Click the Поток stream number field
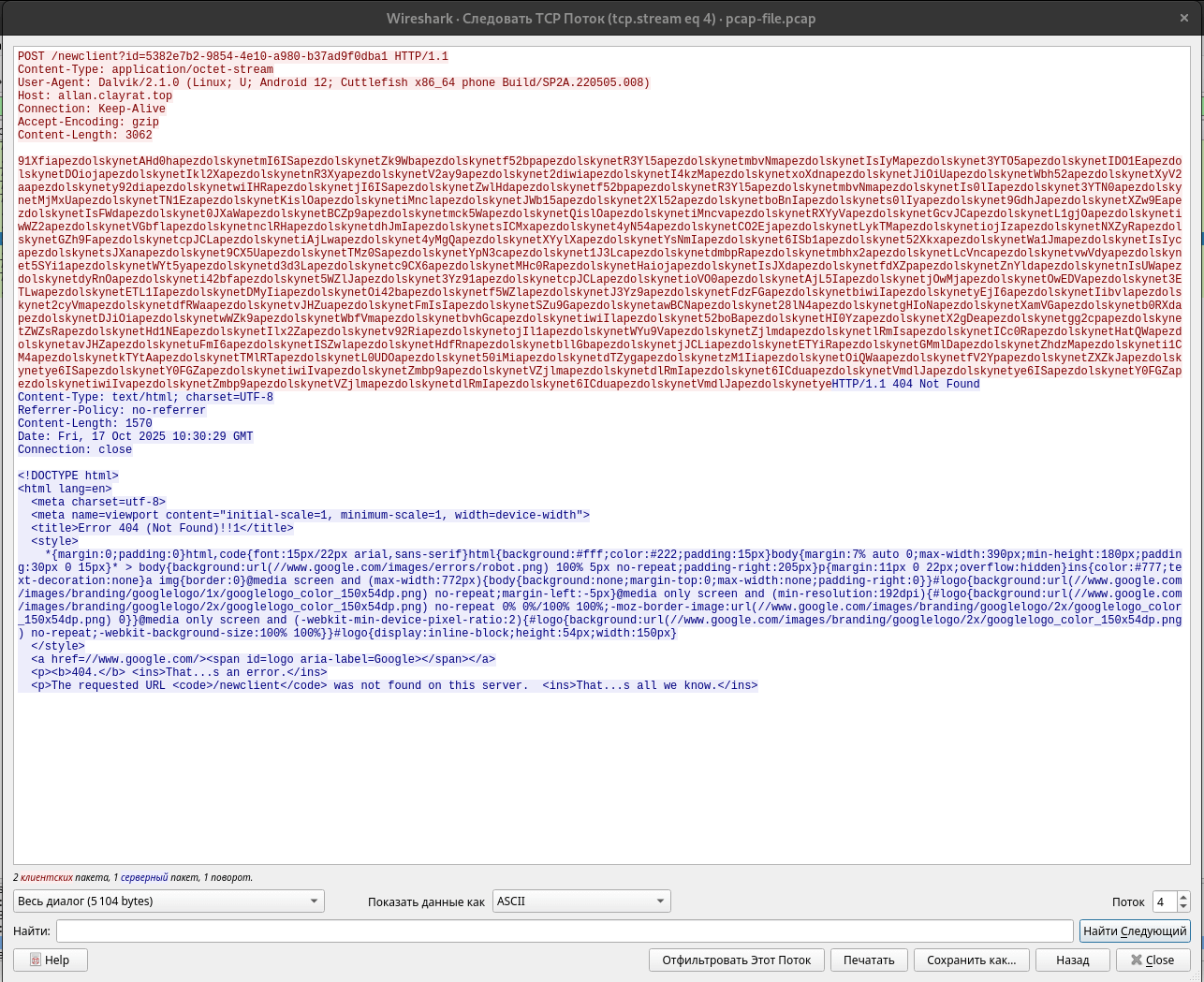Viewport: 1204px width, 982px height. (x=1164, y=901)
